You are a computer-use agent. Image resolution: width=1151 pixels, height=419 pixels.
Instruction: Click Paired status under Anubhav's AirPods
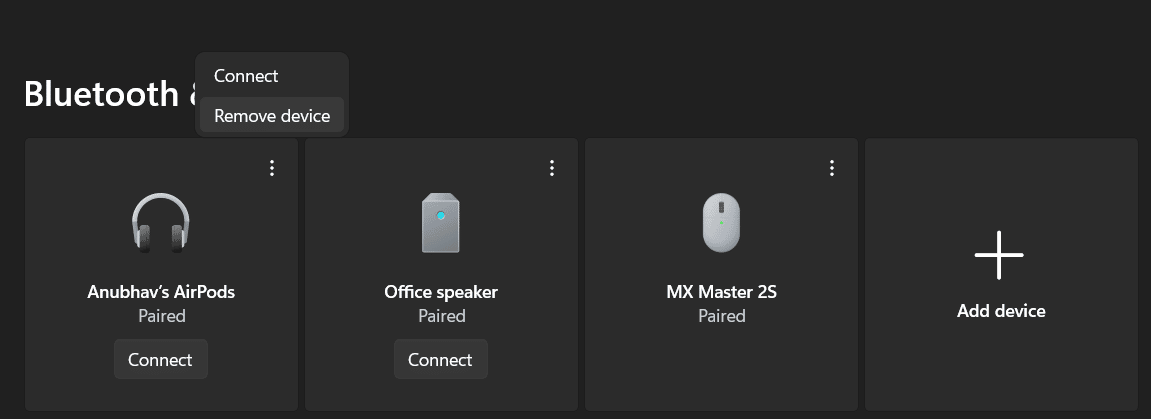(161, 316)
